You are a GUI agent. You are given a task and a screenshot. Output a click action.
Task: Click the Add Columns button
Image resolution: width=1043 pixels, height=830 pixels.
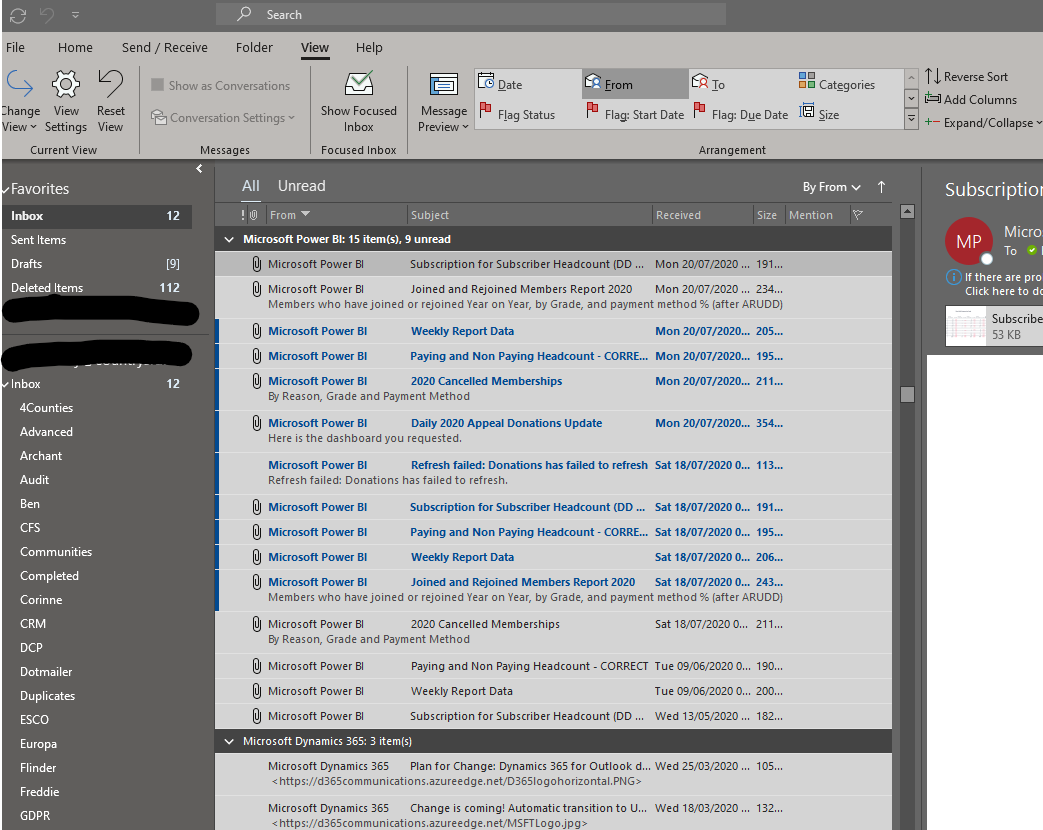[971, 100]
